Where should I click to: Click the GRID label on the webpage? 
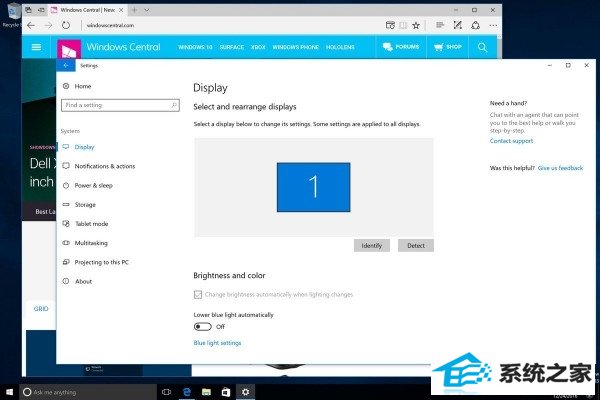tap(41, 309)
